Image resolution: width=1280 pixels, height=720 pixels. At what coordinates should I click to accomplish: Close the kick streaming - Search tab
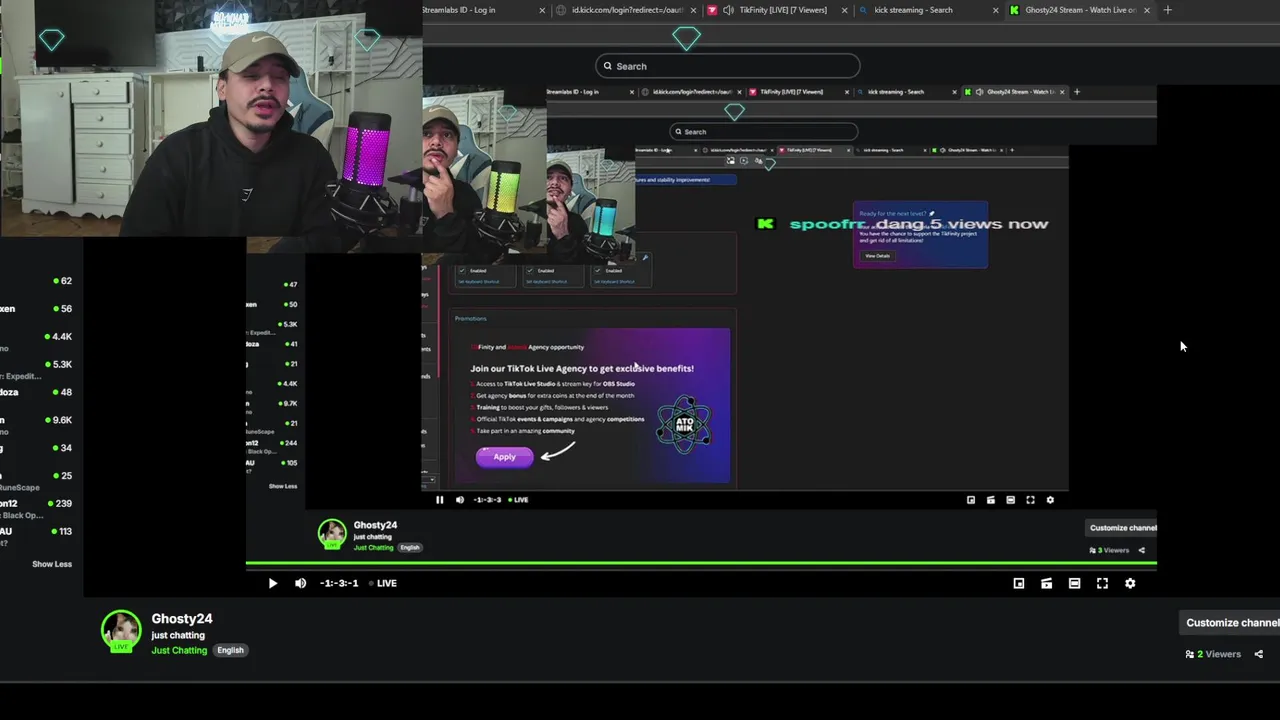(995, 10)
